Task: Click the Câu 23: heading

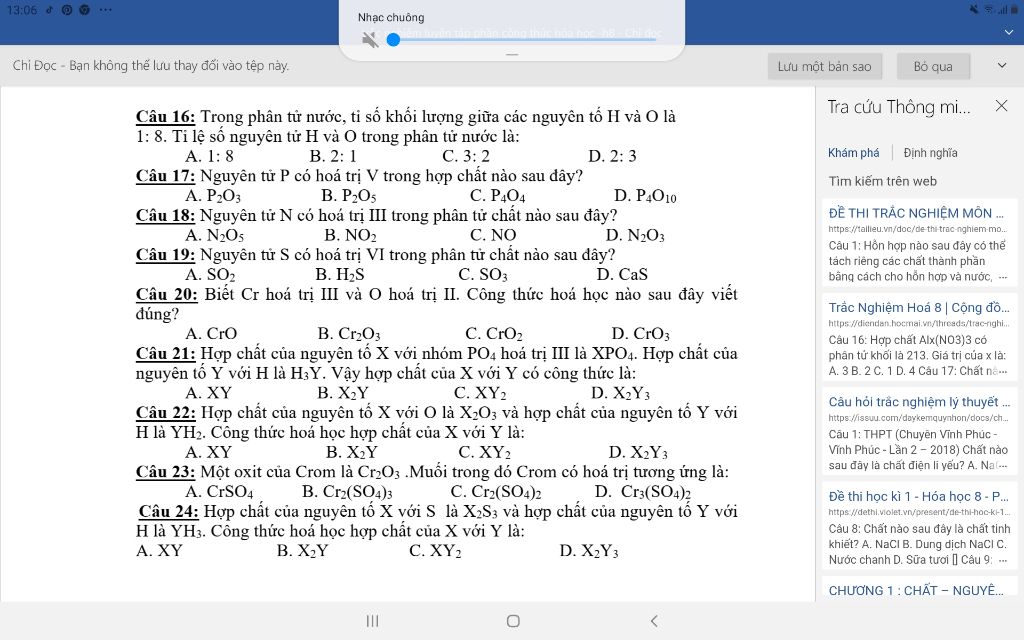Action: click(x=165, y=472)
